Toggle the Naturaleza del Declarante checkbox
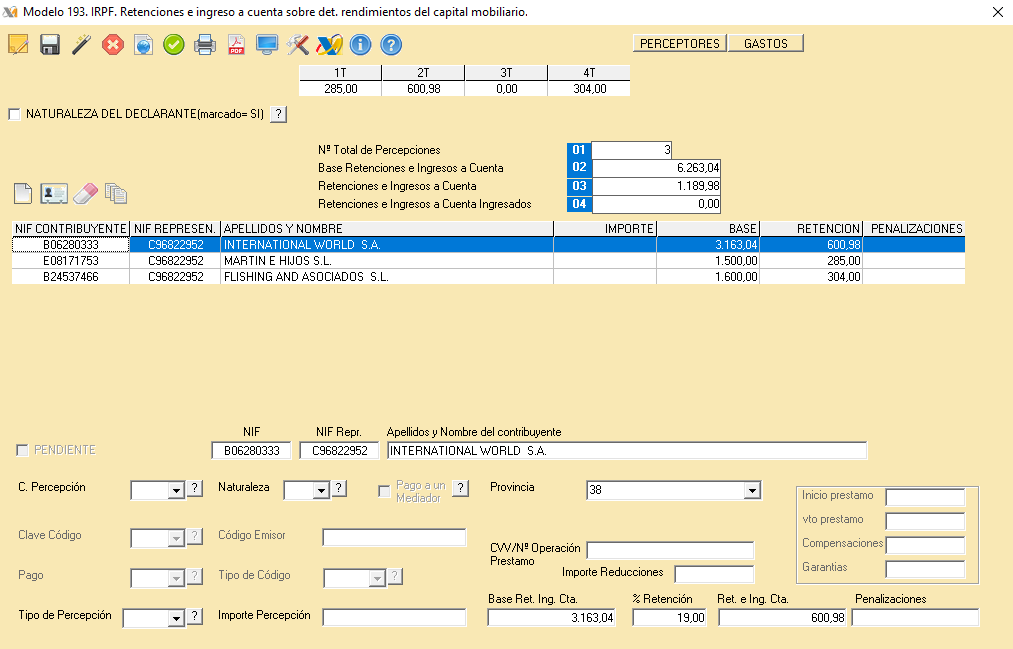 (14, 114)
